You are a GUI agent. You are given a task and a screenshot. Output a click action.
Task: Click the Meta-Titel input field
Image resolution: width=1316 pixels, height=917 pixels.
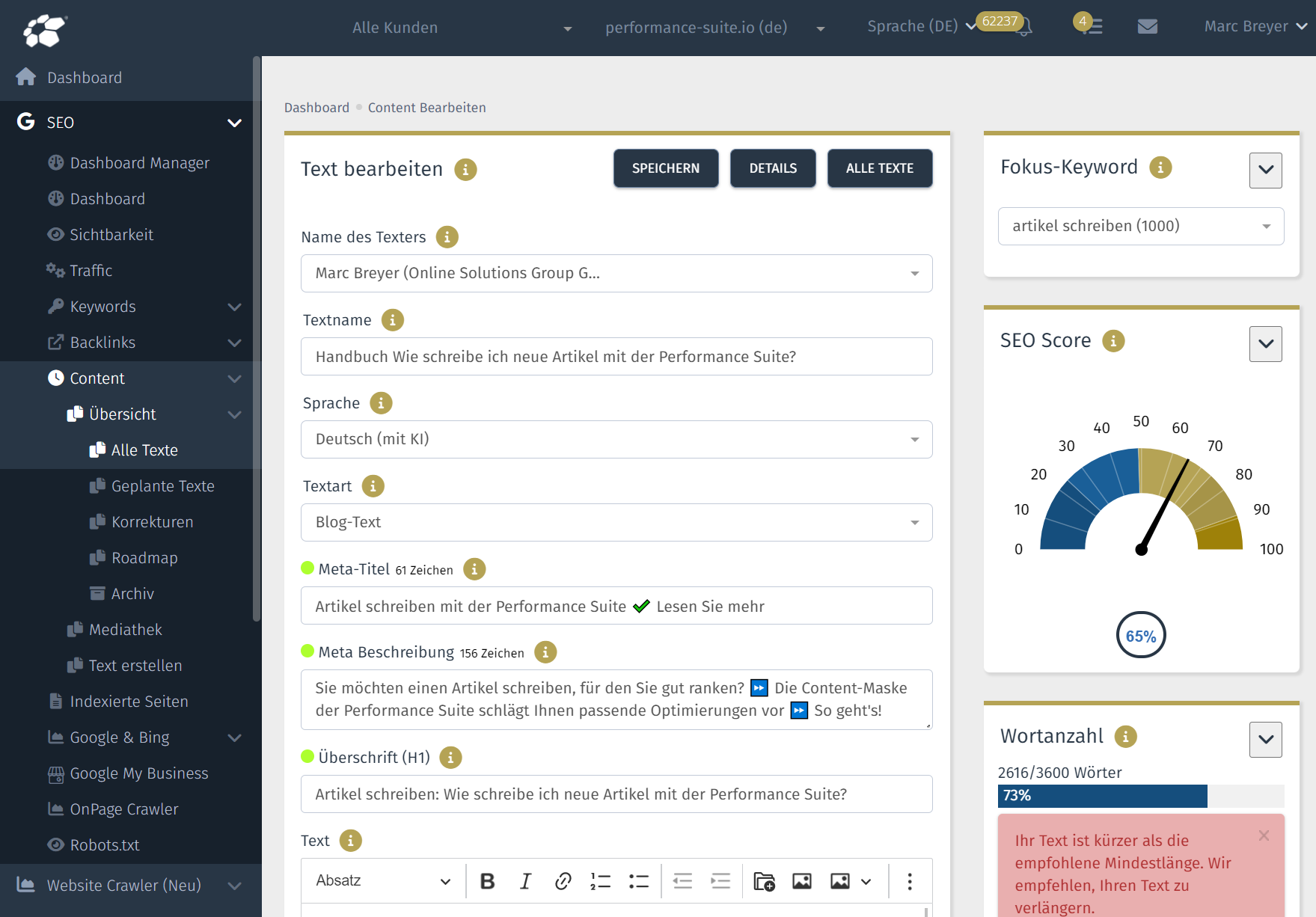[x=616, y=605]
